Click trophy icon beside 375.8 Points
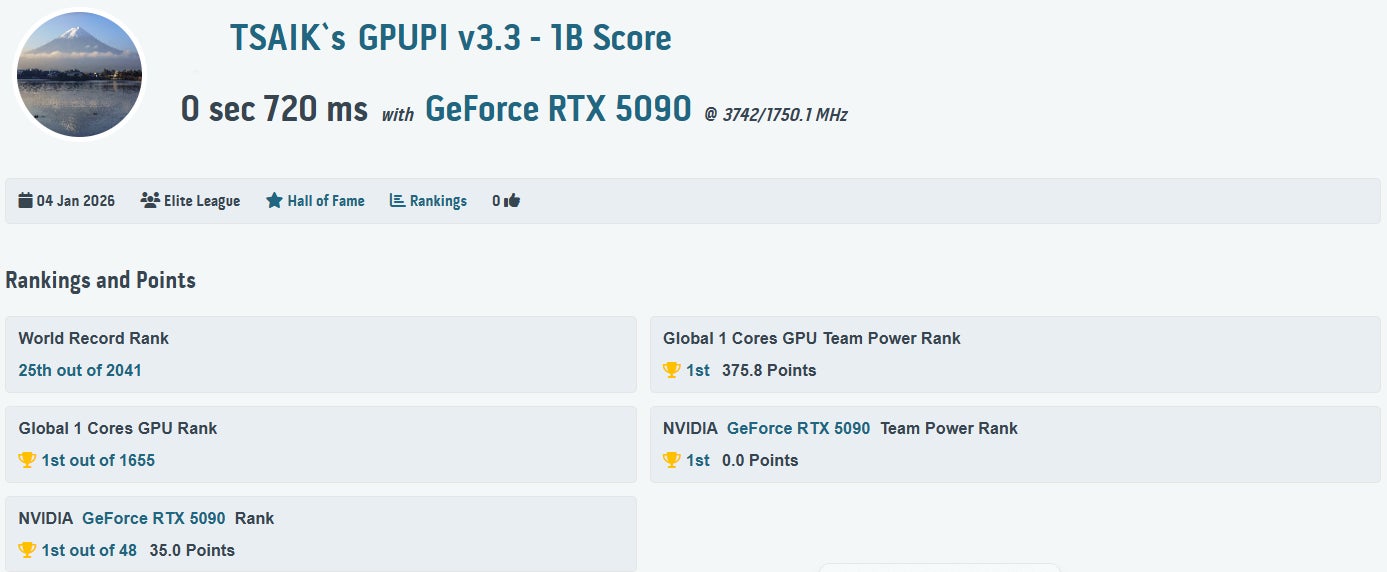The image size is (1387, 572). (x=672, y=370)
